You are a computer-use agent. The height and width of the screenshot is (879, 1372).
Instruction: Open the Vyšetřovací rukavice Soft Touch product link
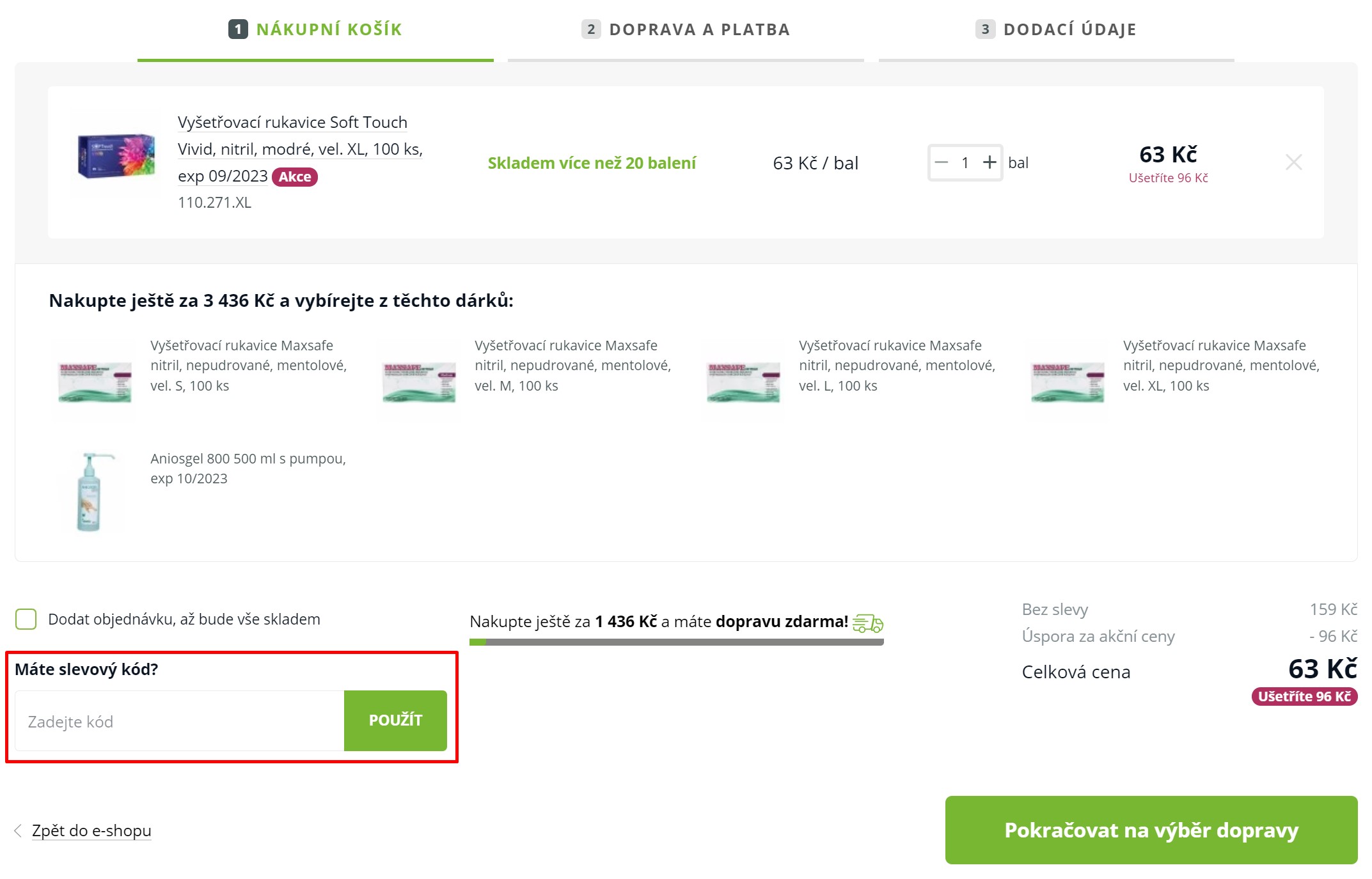[x=300, y=149]
